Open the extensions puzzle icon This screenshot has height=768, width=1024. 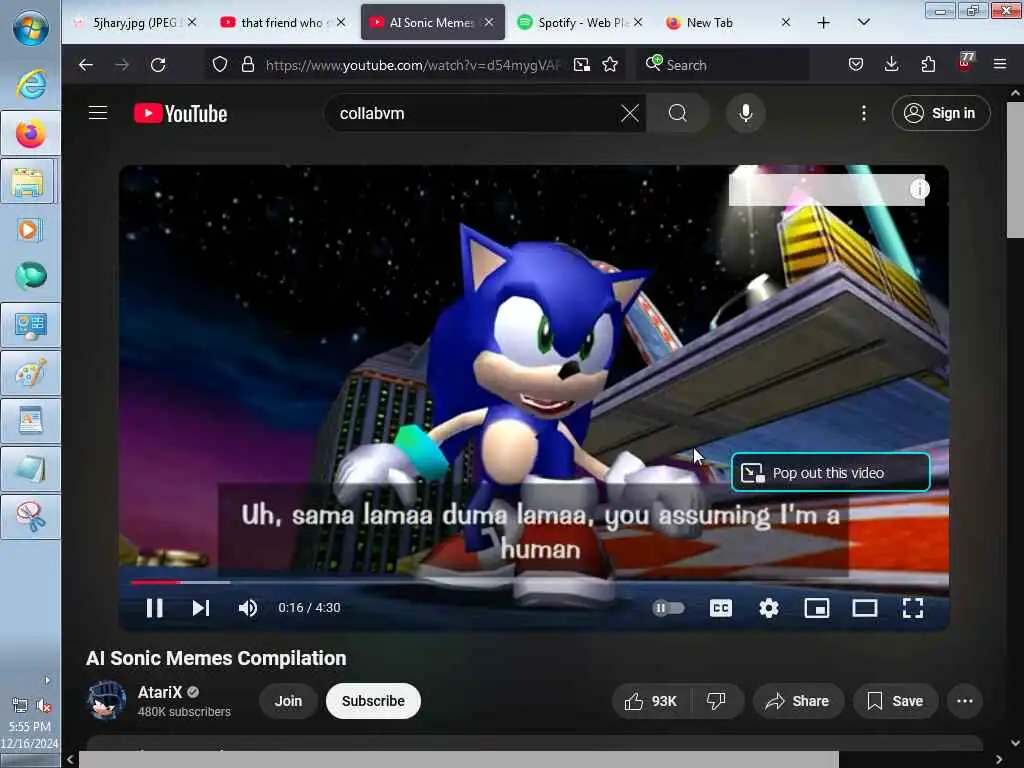pos(928,64)
